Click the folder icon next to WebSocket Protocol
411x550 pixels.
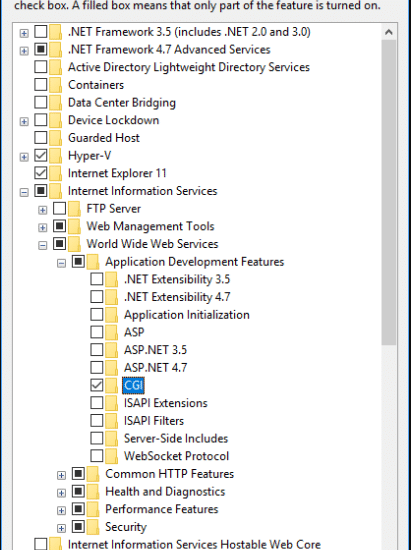click(112, 456)
